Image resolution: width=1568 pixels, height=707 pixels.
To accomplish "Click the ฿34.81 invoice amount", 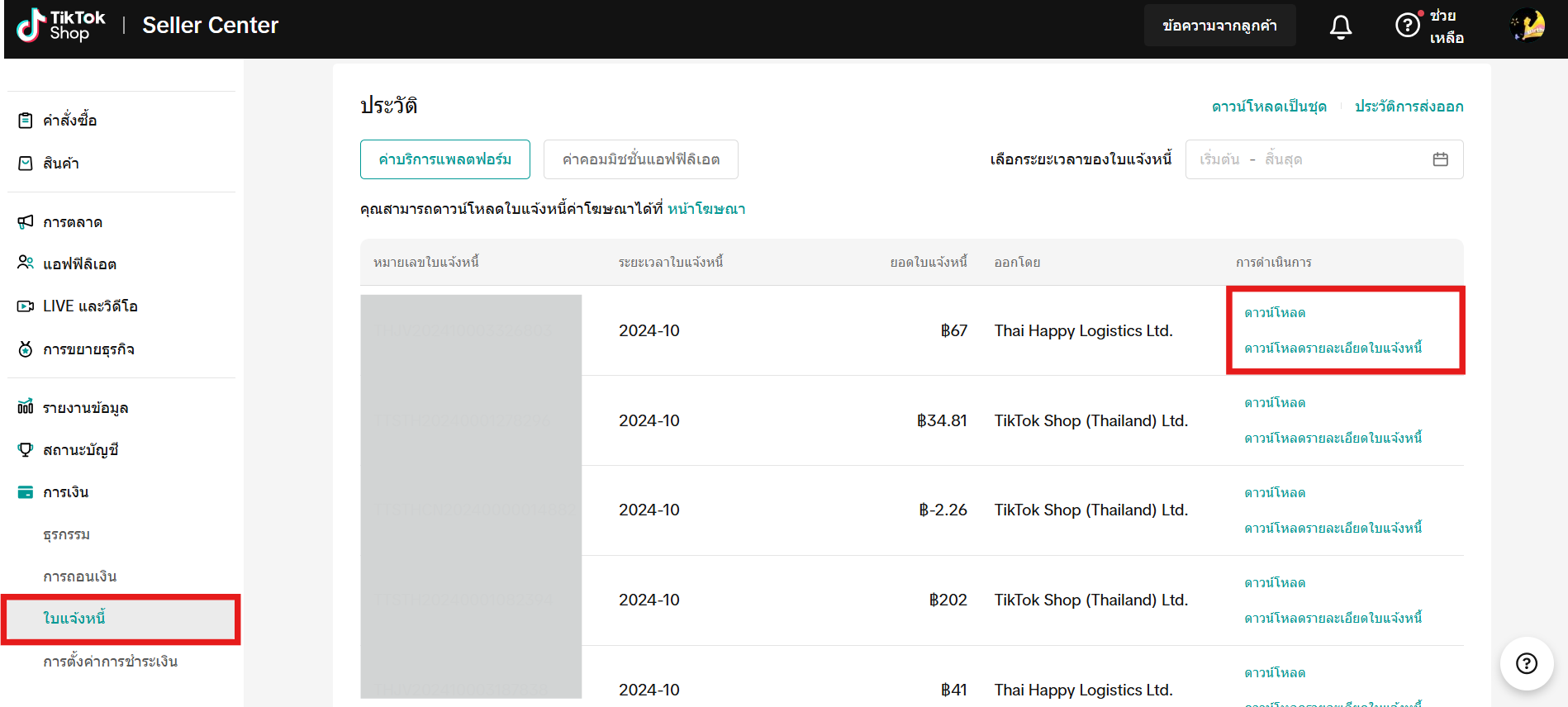I will click(942, 420).
